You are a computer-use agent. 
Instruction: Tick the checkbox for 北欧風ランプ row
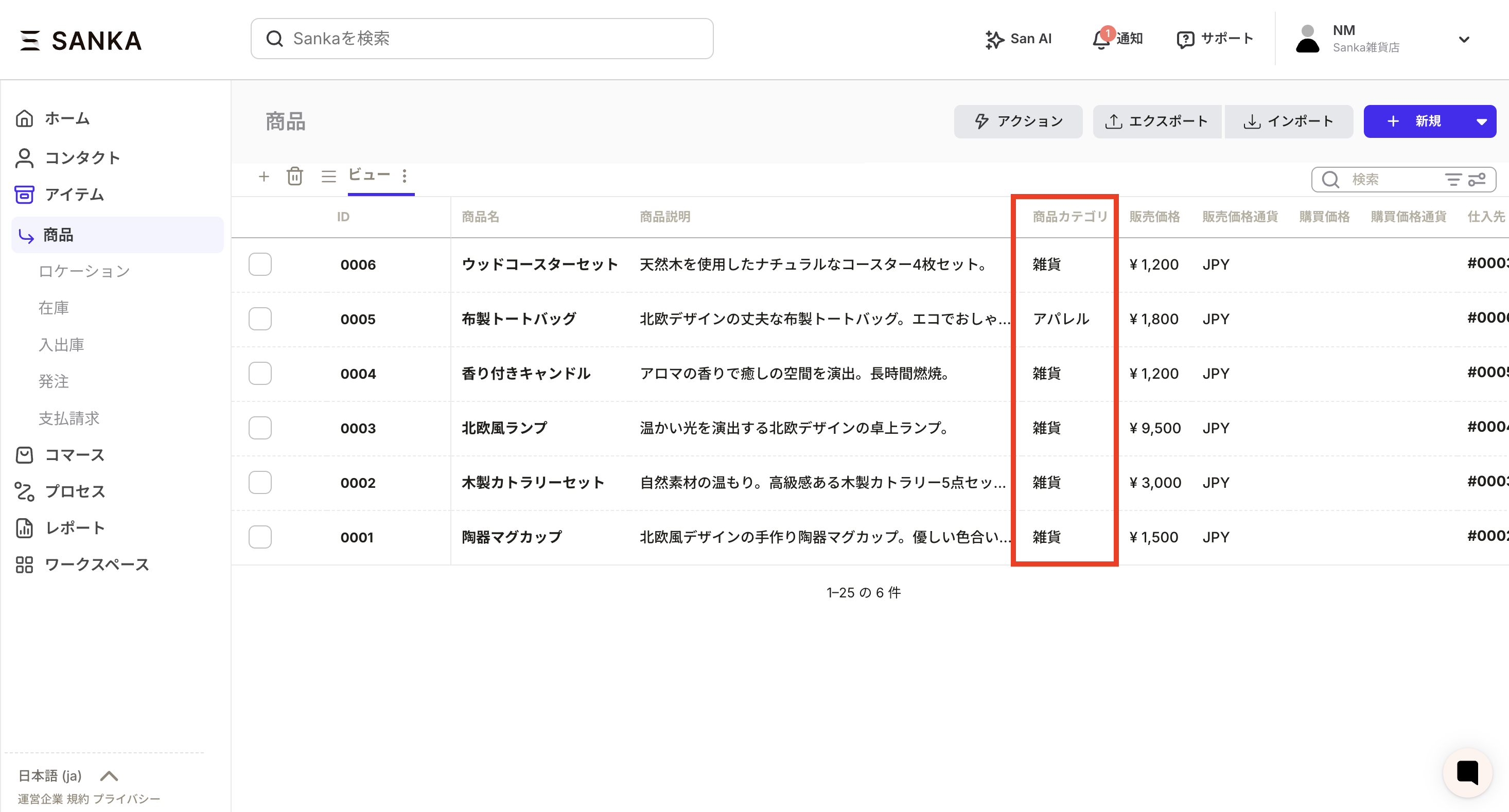click(x=259, y=428)
